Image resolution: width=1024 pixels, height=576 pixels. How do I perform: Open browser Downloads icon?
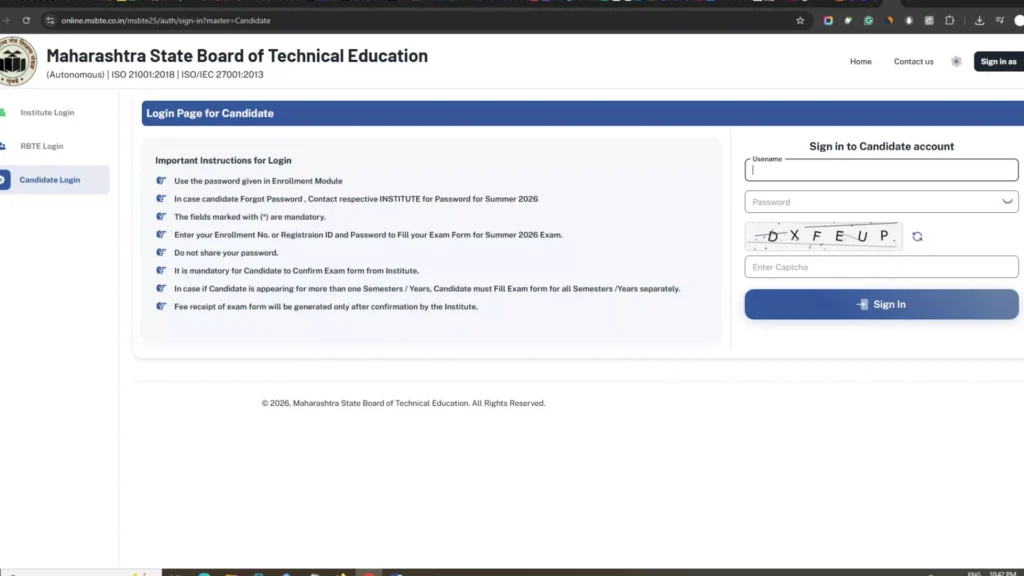(x=979, y=20)
